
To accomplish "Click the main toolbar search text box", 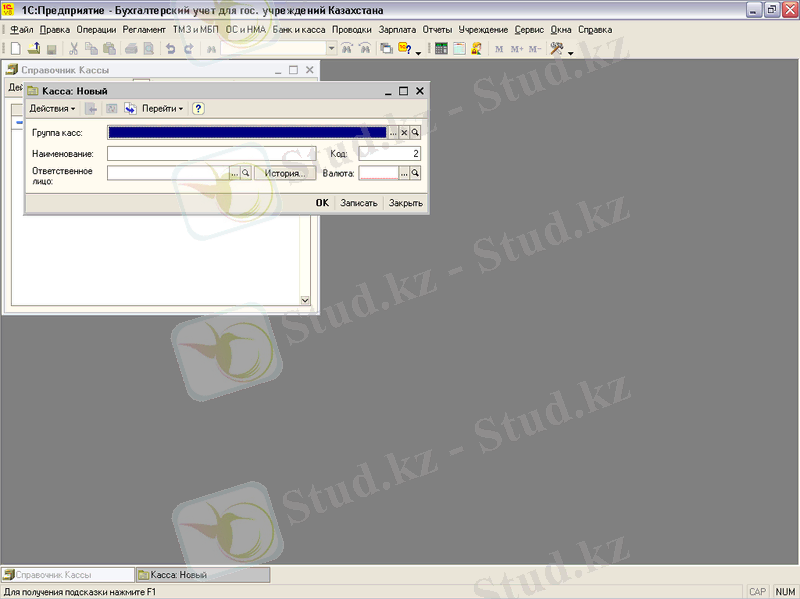I will click(273, 48).
